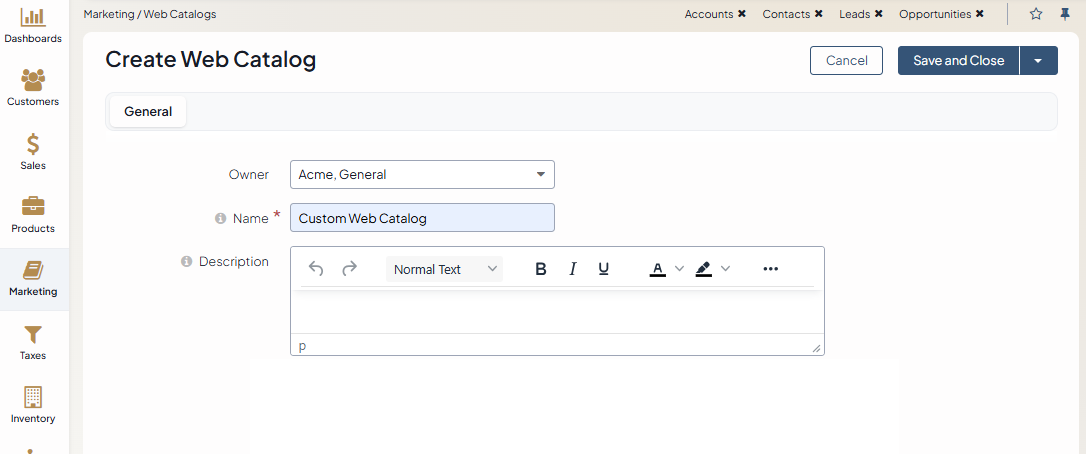Mark page as favorite with star icon

[x=1036, y=14]
